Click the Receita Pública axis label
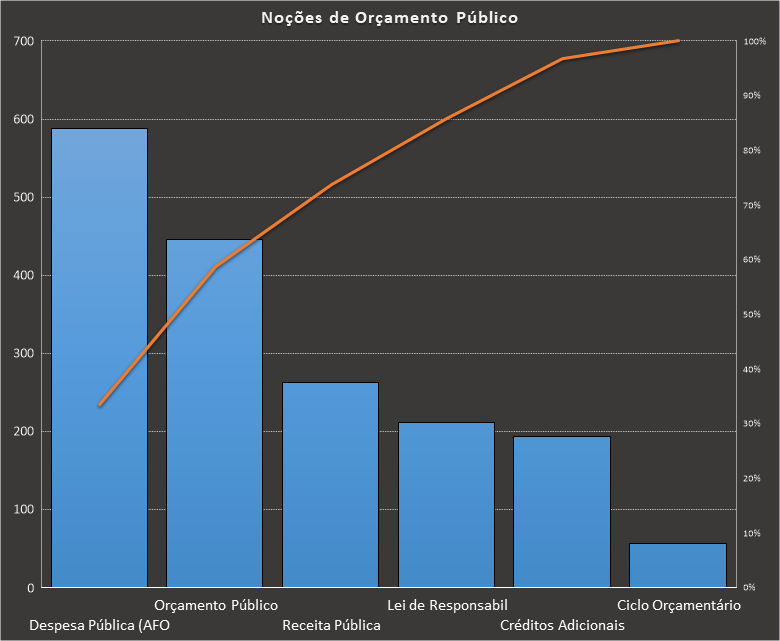The image size is (780, 641). coord(331,625)
